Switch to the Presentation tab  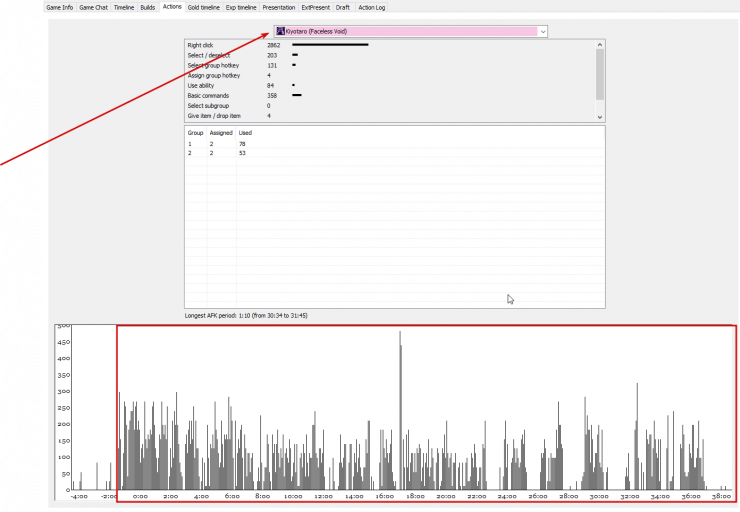[x=278, y=8]
